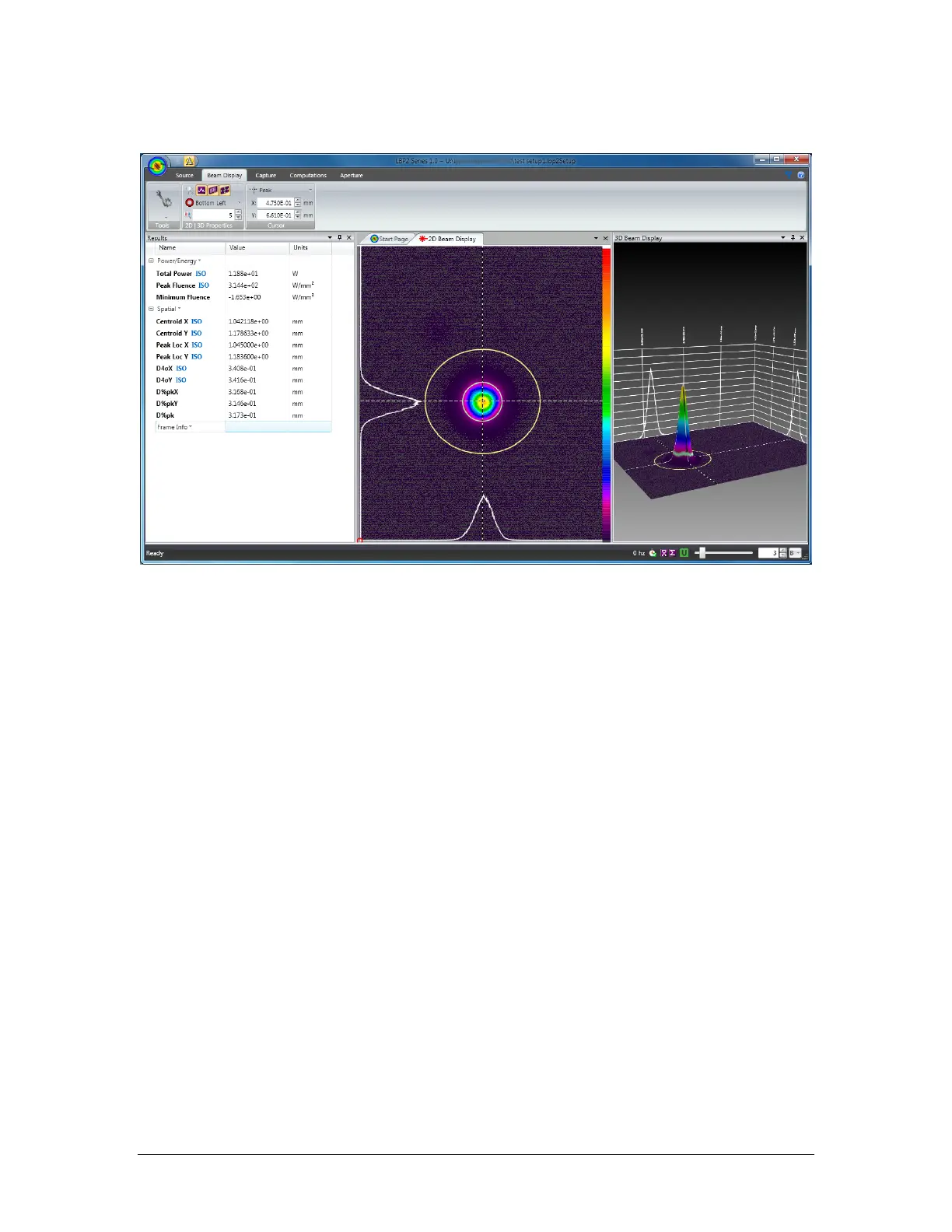
Task: Click the ISO link beside Centroid X
Action: 197,321
